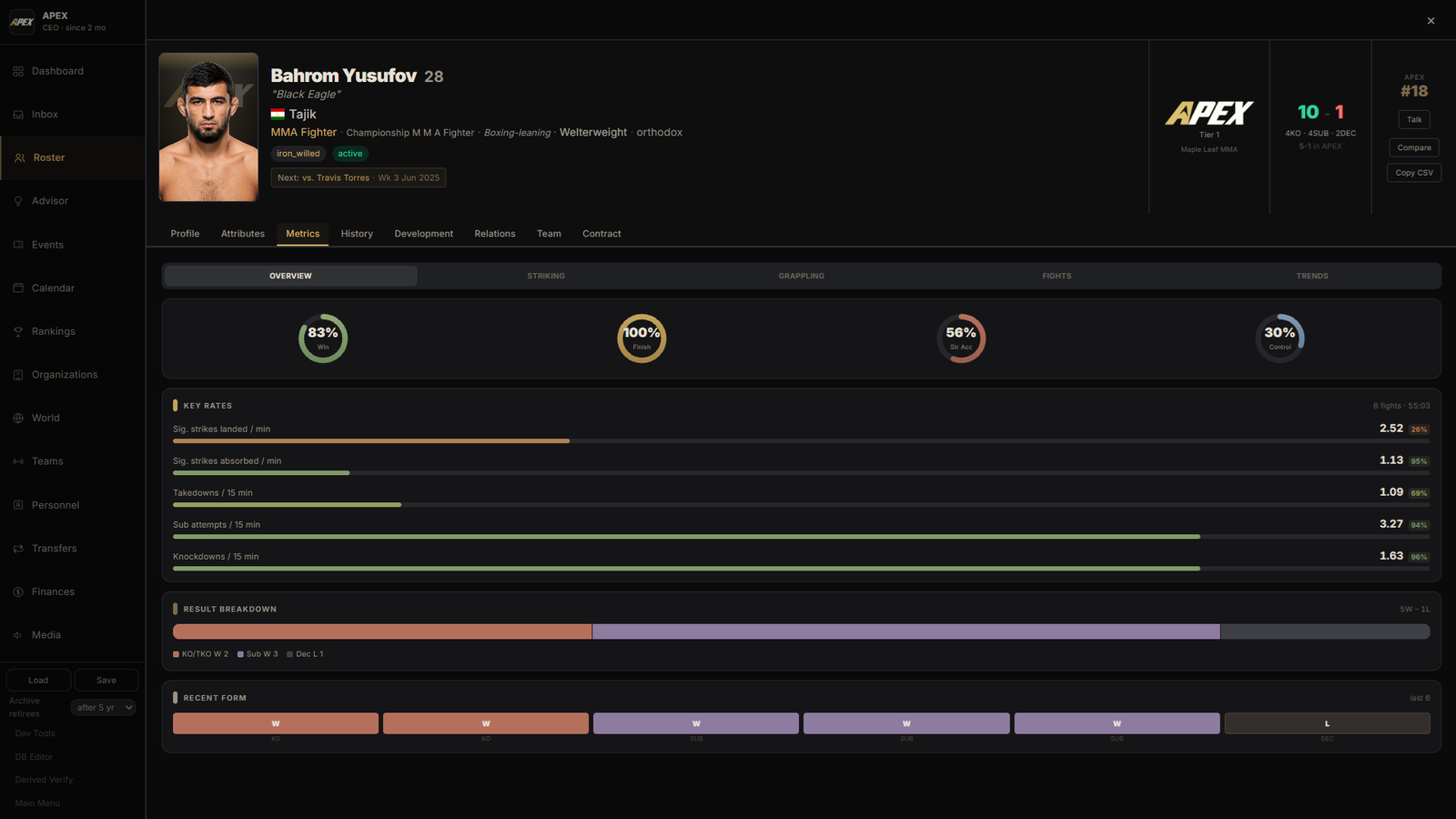Click the Personnel sidebar icon
This screenshot has width=1456, height=819.
[18, 505]
